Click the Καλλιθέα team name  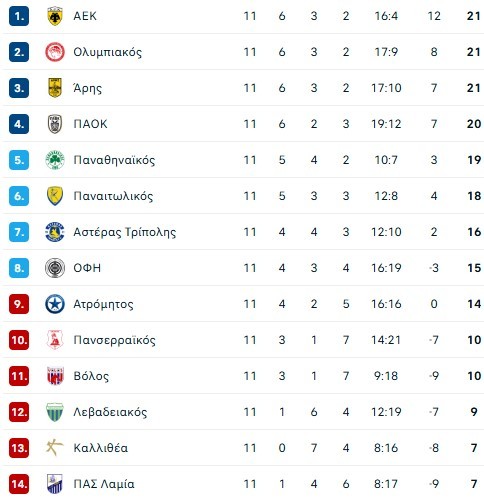(x=100, y=448)
